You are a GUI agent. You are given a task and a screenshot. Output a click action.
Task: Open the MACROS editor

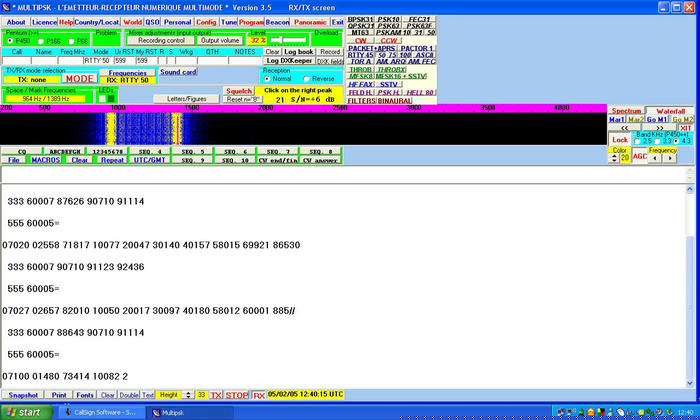46,160
